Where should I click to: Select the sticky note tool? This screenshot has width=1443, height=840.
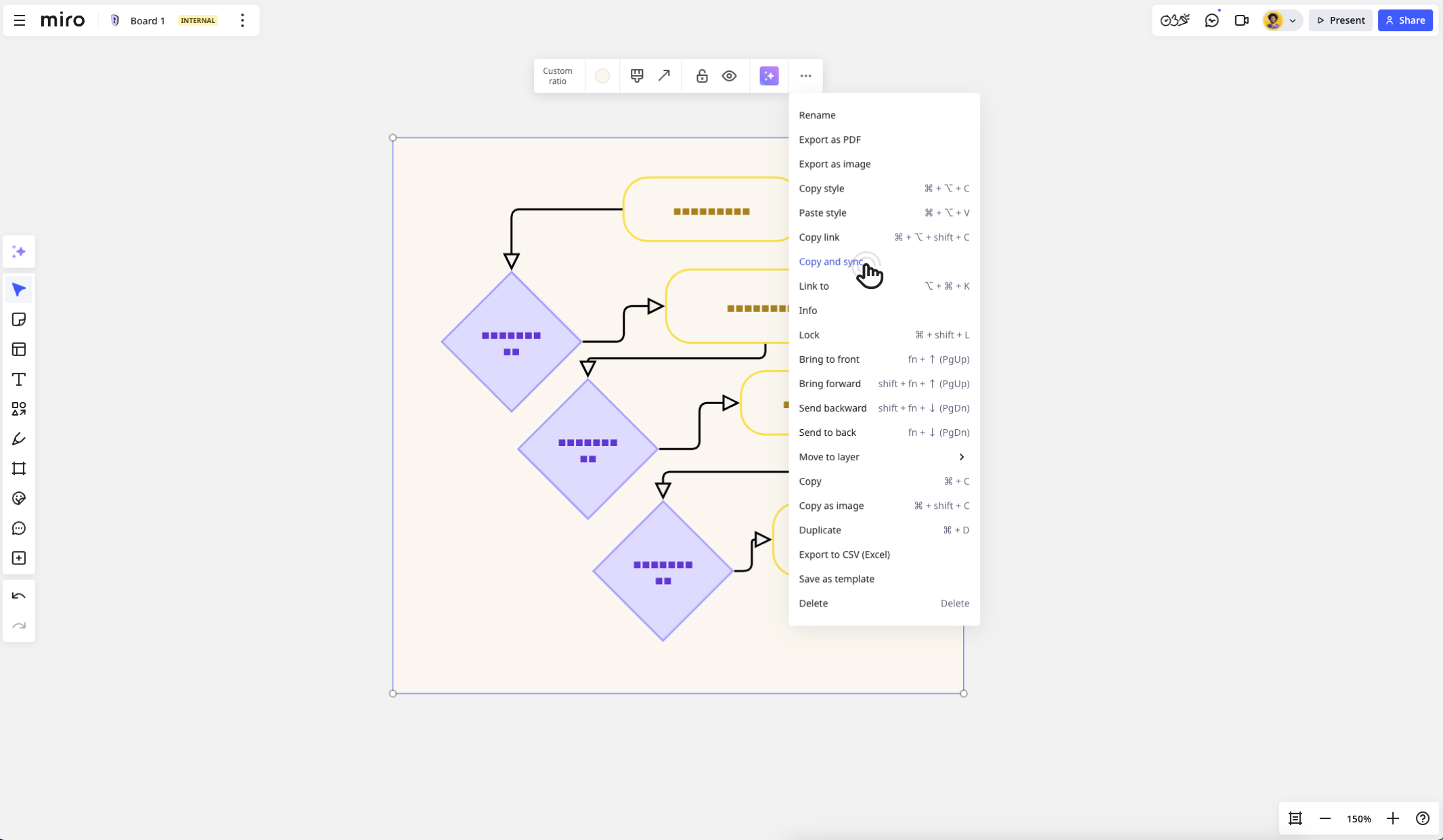(19, 319)
